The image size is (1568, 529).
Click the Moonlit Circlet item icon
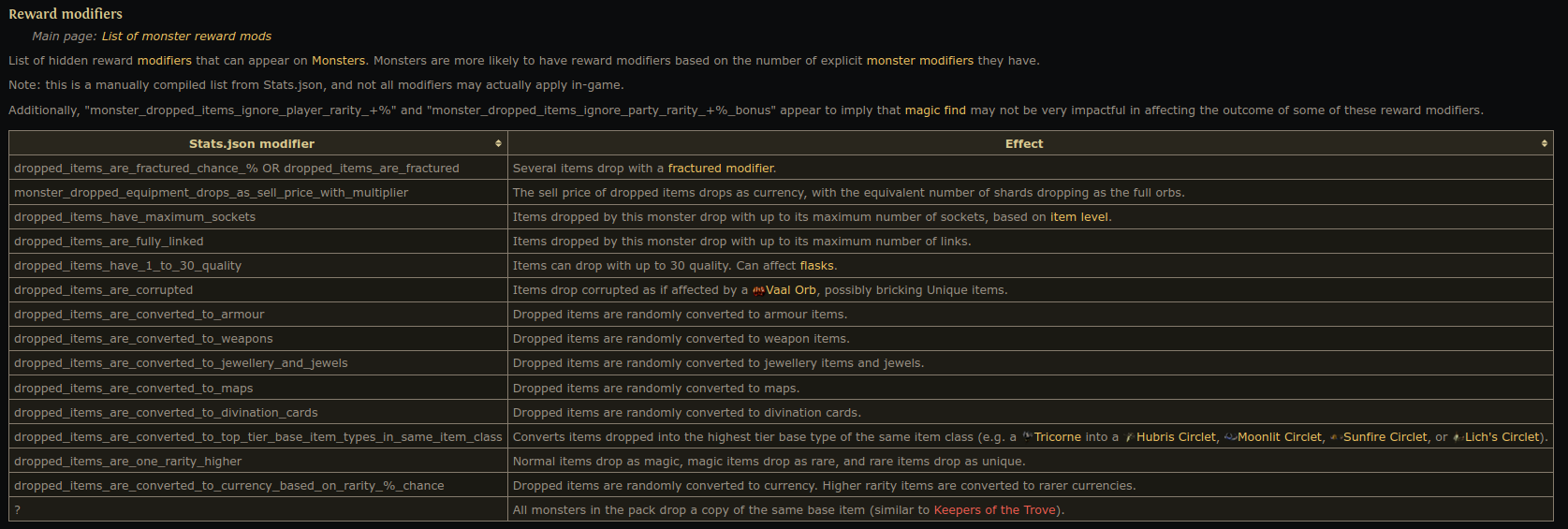tap(1230, 437)
